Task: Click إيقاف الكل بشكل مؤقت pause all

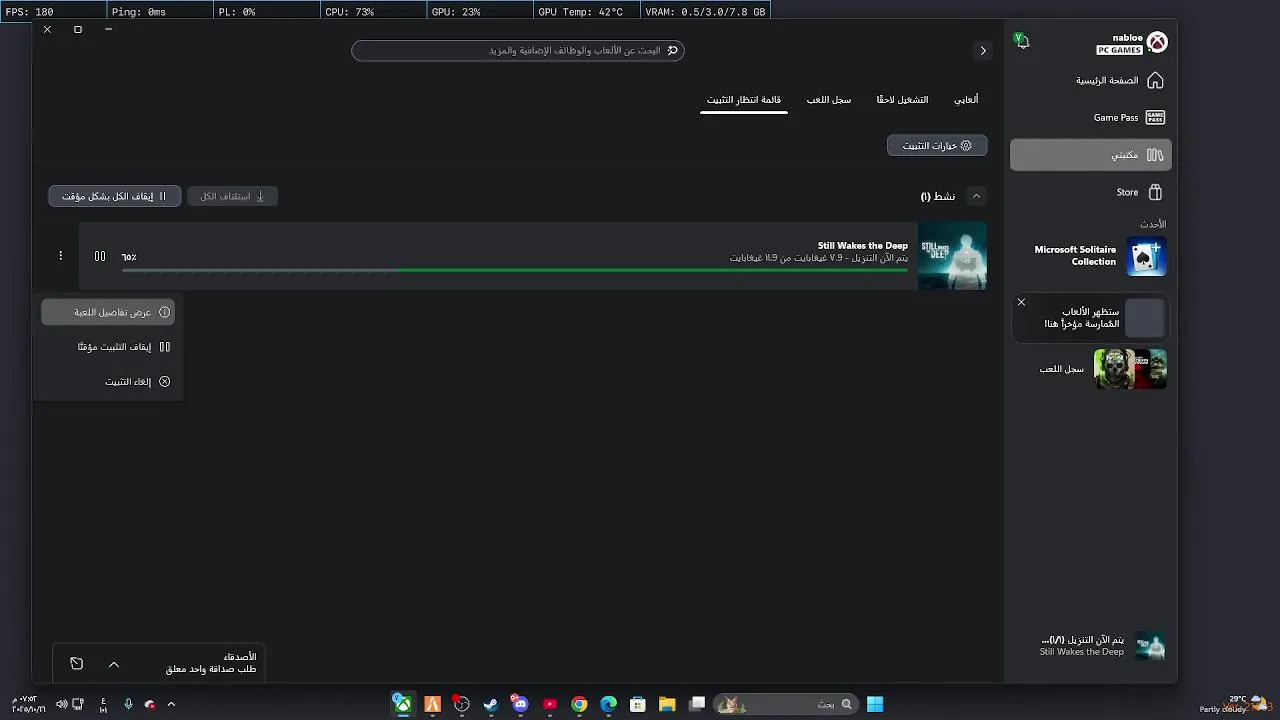Action: [115, 196]
